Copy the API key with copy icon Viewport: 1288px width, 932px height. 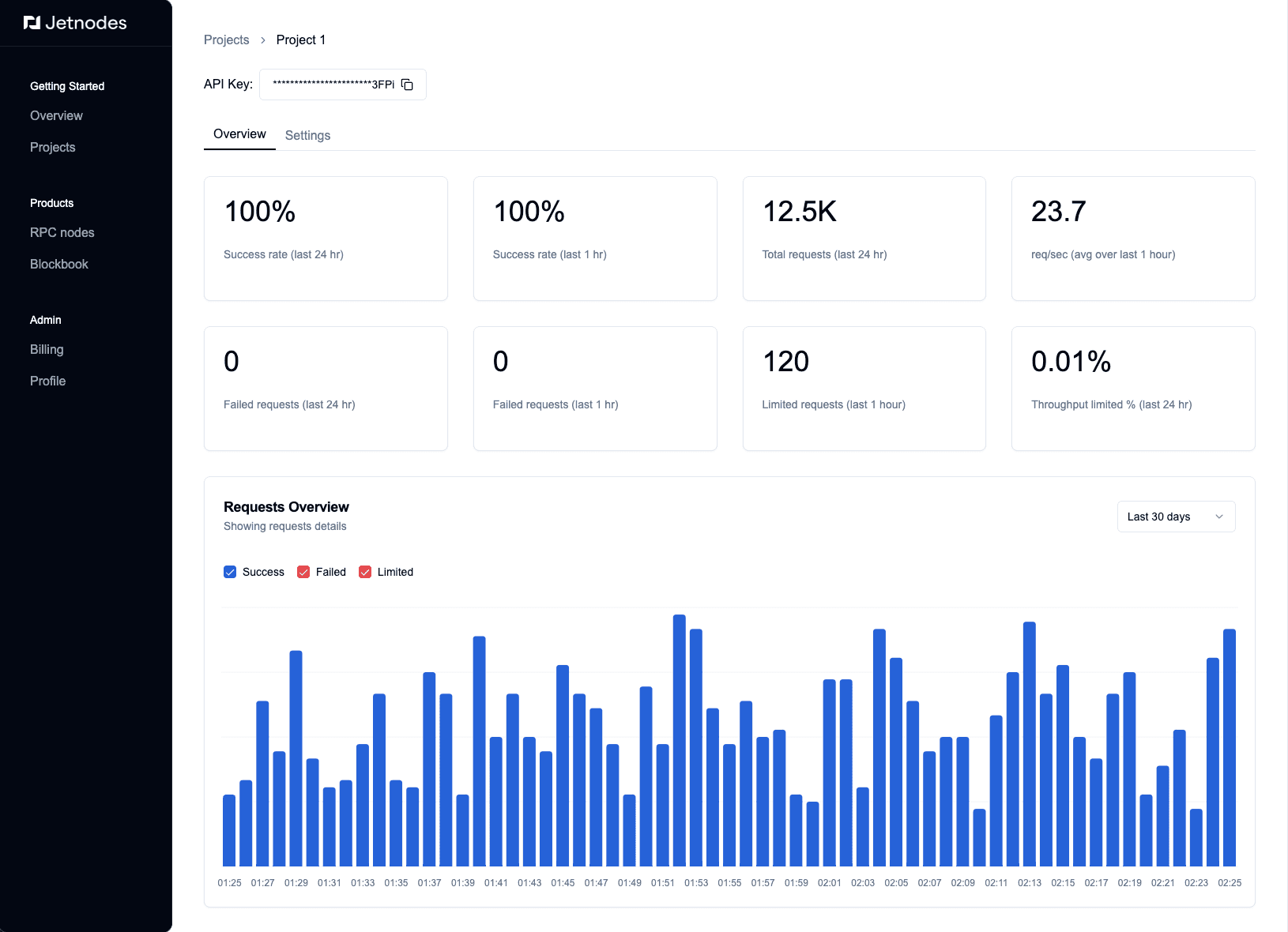click(407, 85)
